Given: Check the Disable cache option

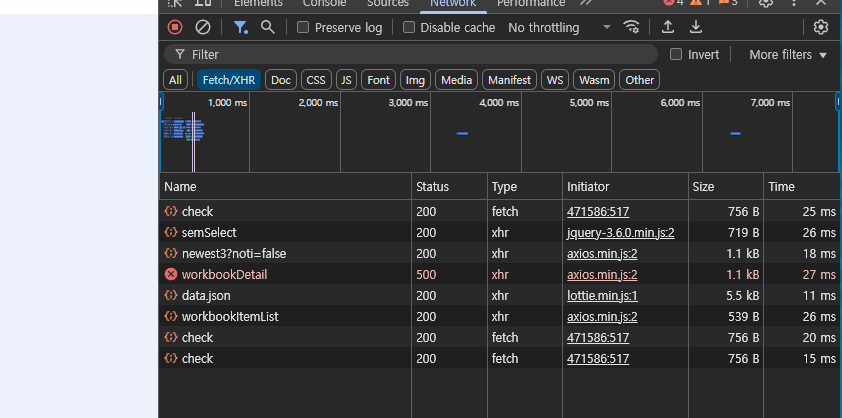Looking at the screenshot, I should [x=409, y=27].
